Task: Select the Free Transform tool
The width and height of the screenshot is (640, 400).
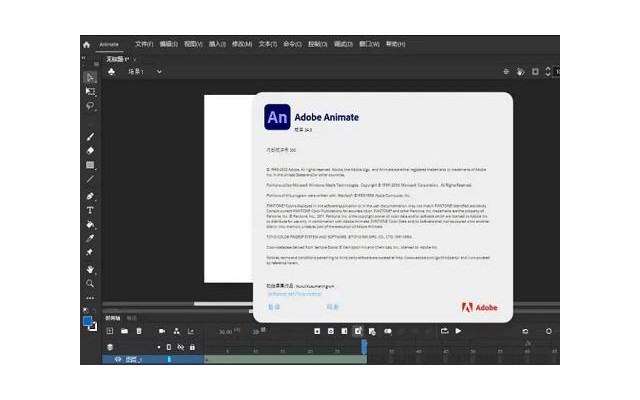Action: click(x=90, y=91)
